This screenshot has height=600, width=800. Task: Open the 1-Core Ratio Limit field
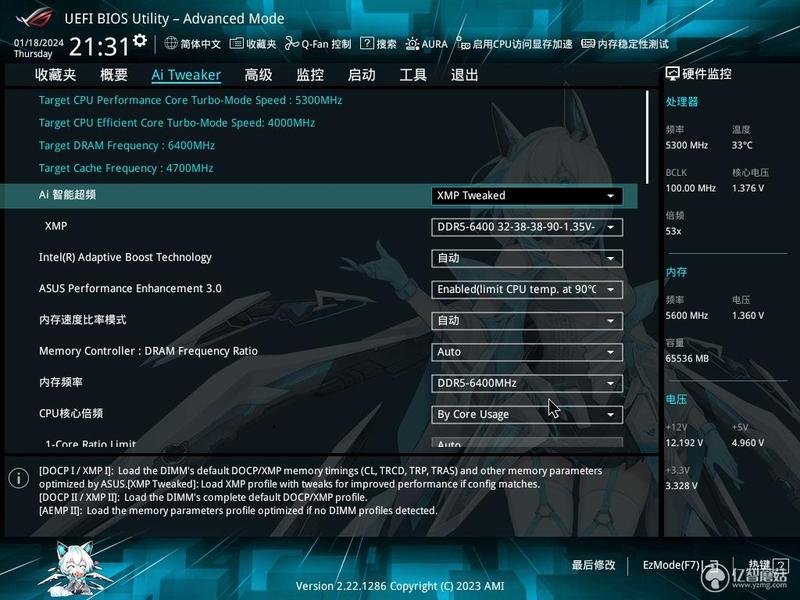(527, 443)
